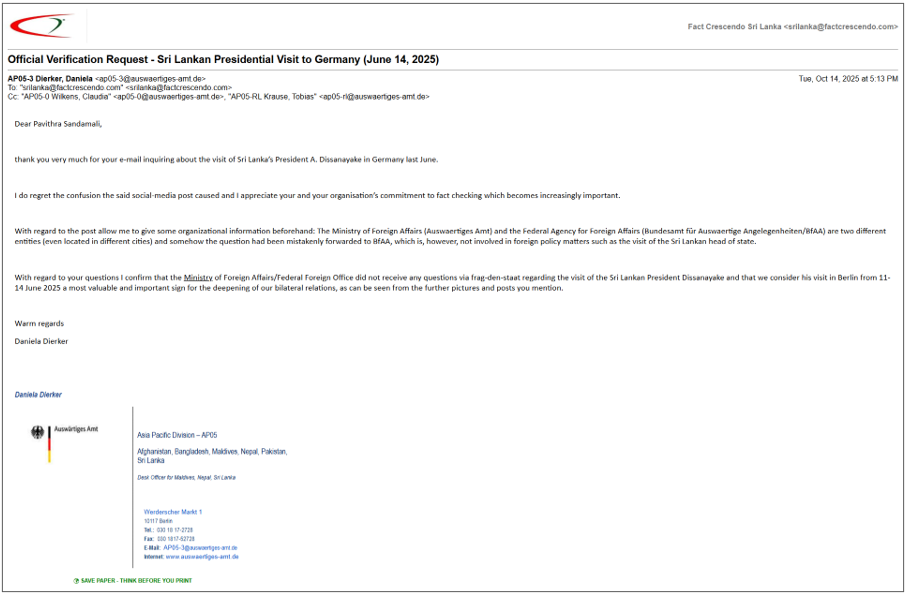Open the Werderscher Markt 1 address link

click(173, 512)
